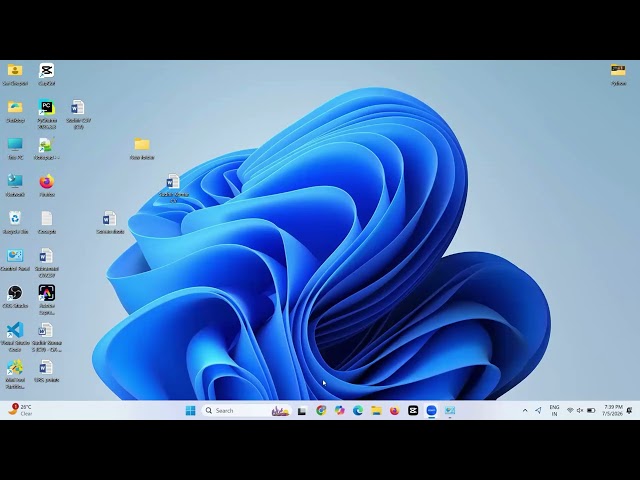Select the OneDrive cloud folder icon
The height and width of the screenshot is (480, 640).
coord(15,111)
